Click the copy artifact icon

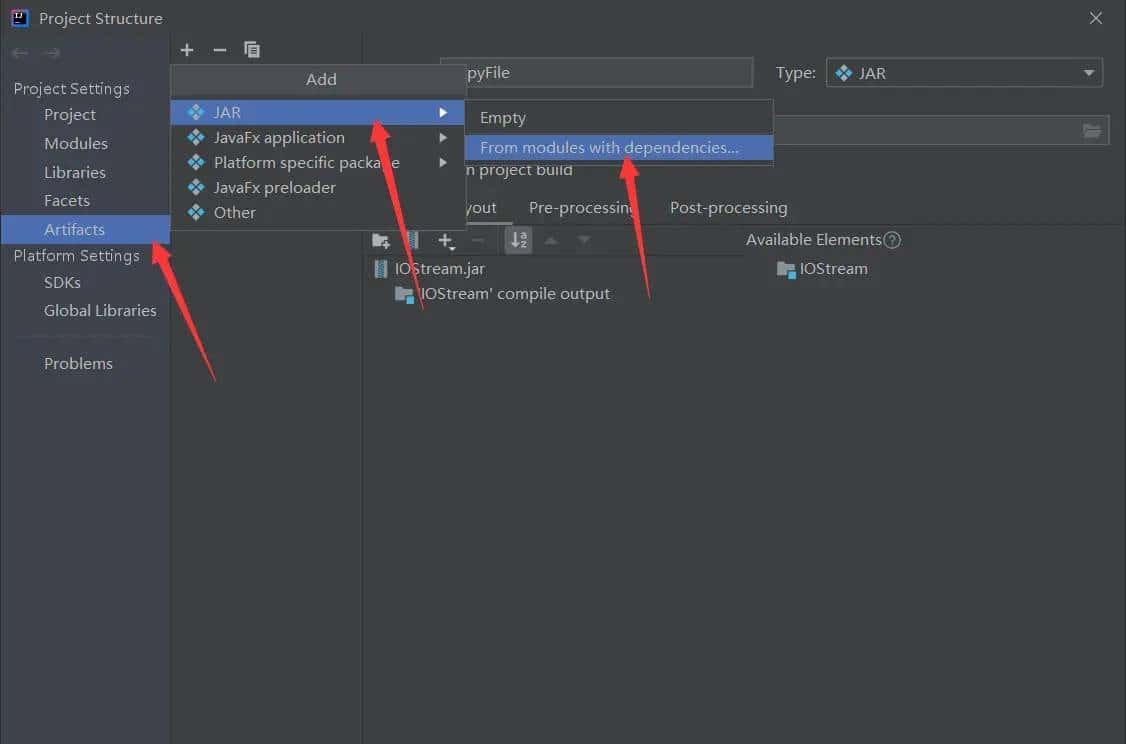tap(252, 50)
